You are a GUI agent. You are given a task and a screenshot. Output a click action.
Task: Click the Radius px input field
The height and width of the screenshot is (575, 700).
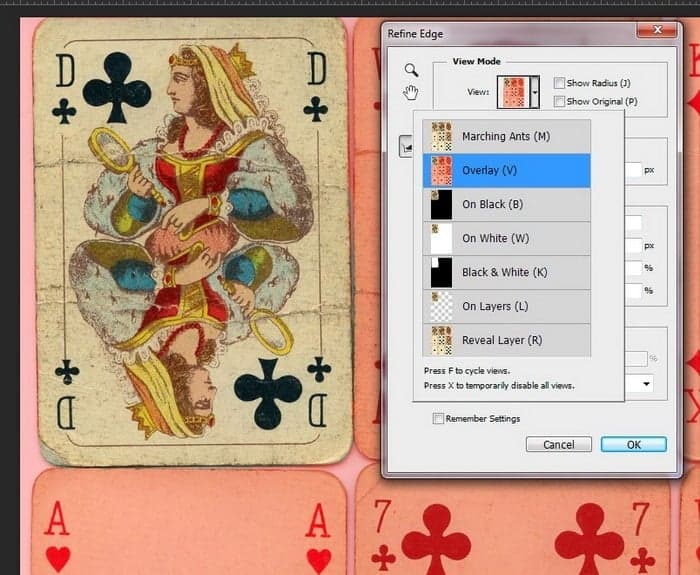point(633,170)
